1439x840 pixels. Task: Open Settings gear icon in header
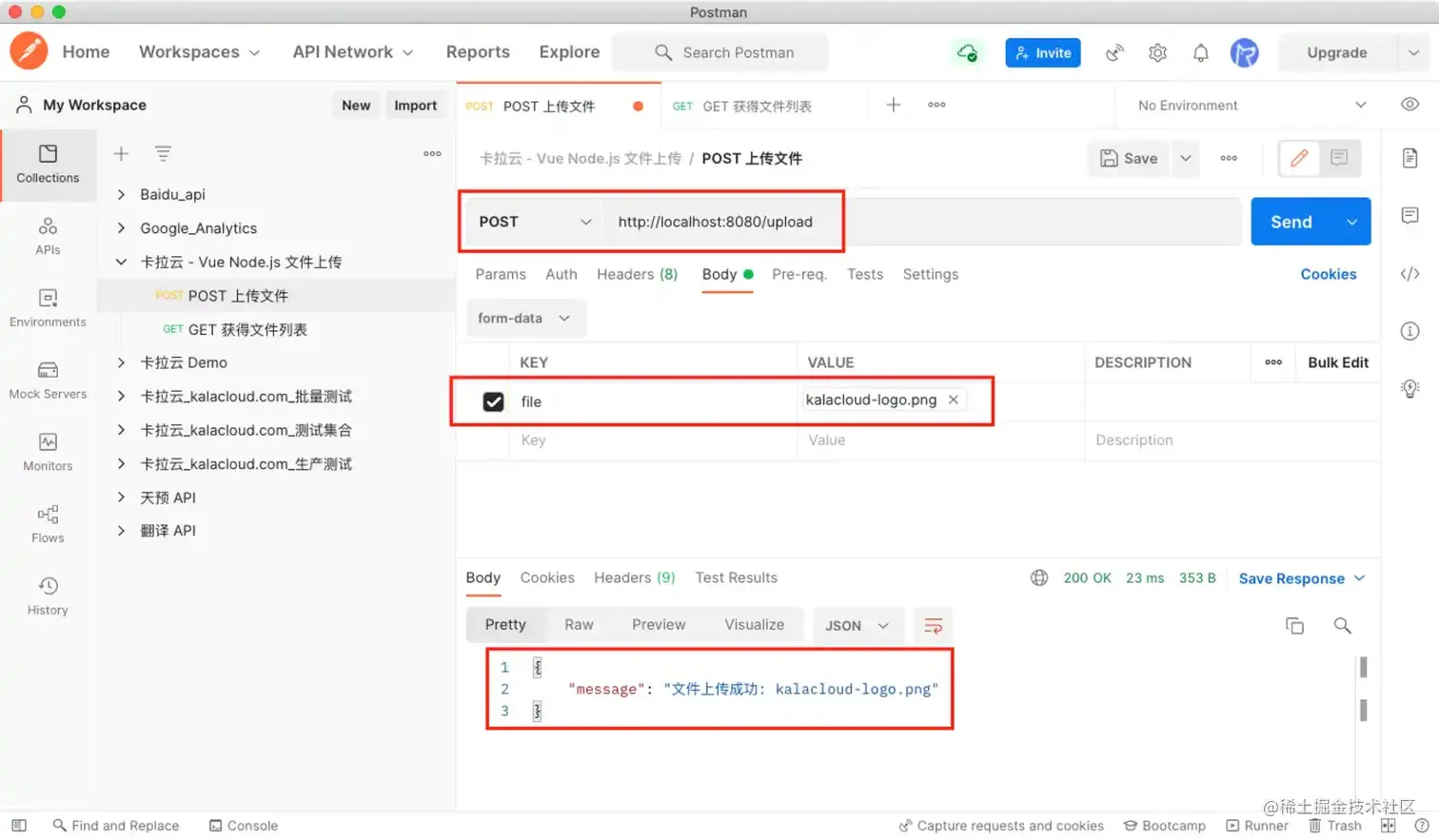(x=1157, y=53)
